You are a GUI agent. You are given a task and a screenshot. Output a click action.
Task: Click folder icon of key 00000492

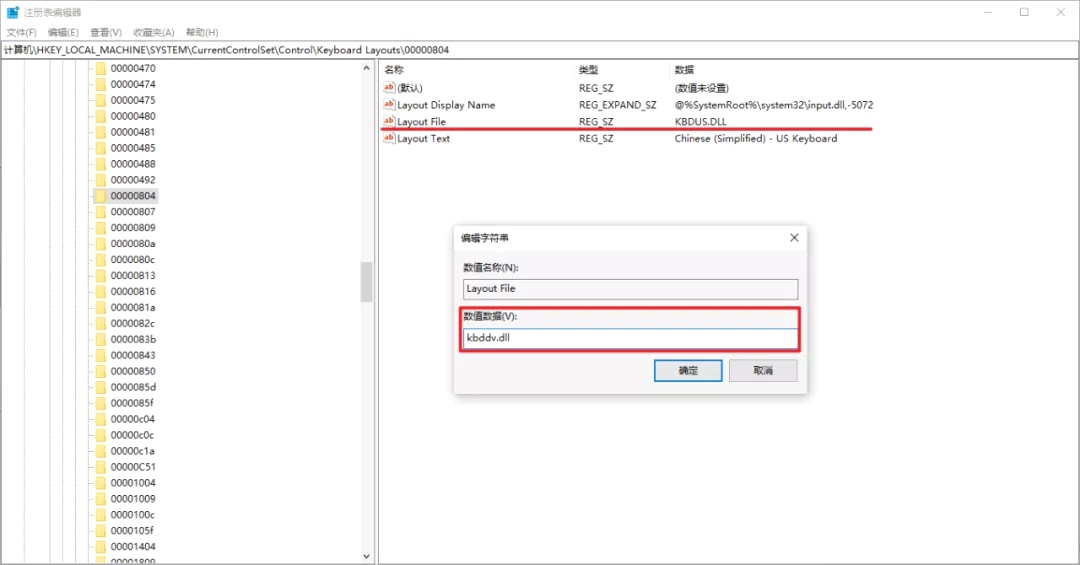(x=101, y=180)
